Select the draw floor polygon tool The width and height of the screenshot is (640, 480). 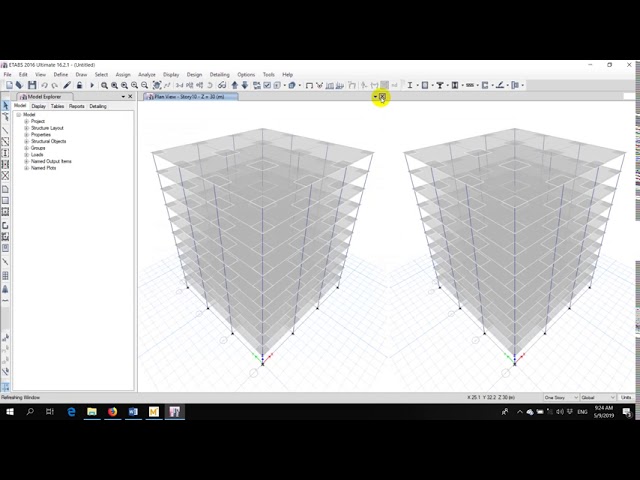5,189
